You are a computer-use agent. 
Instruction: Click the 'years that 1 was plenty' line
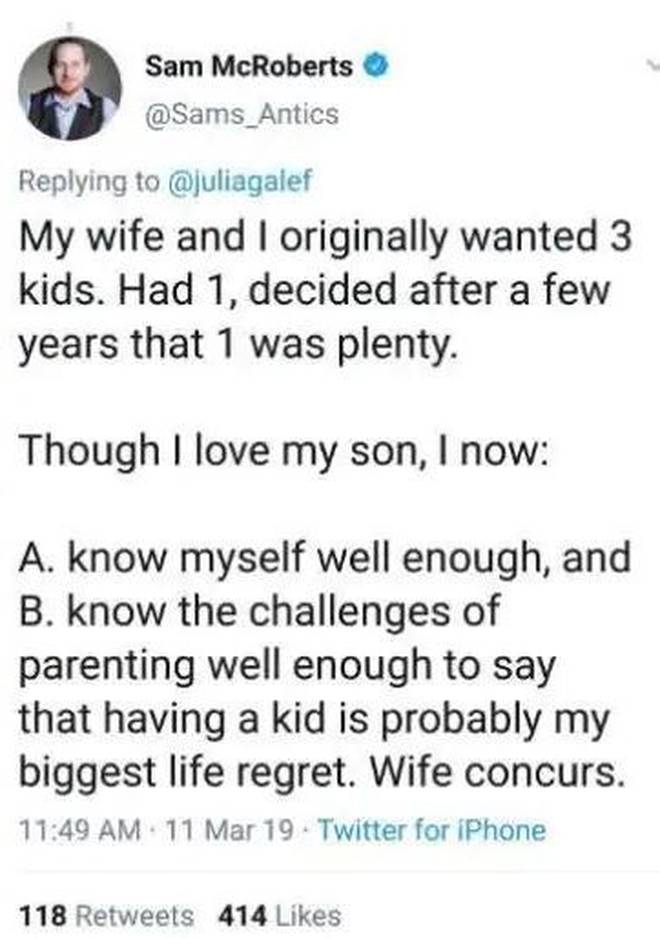pyautogui.click(x=239, y=346)
